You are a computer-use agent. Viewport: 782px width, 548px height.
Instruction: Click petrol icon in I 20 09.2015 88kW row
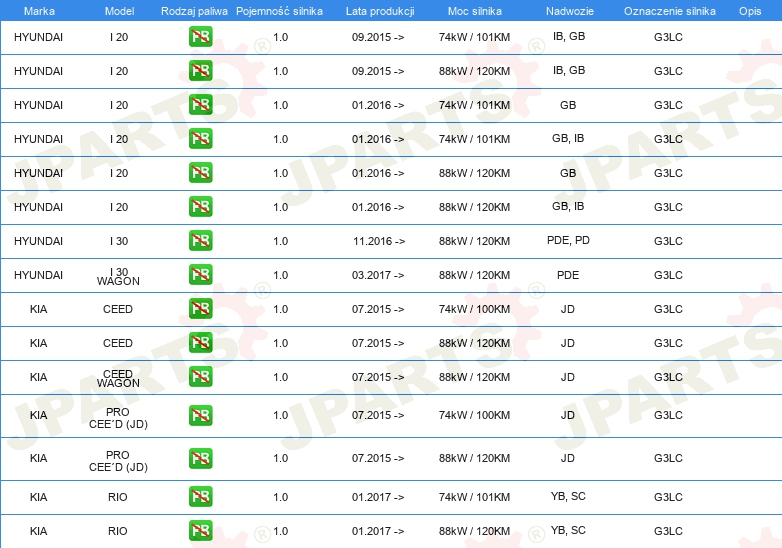click(200, 71)
